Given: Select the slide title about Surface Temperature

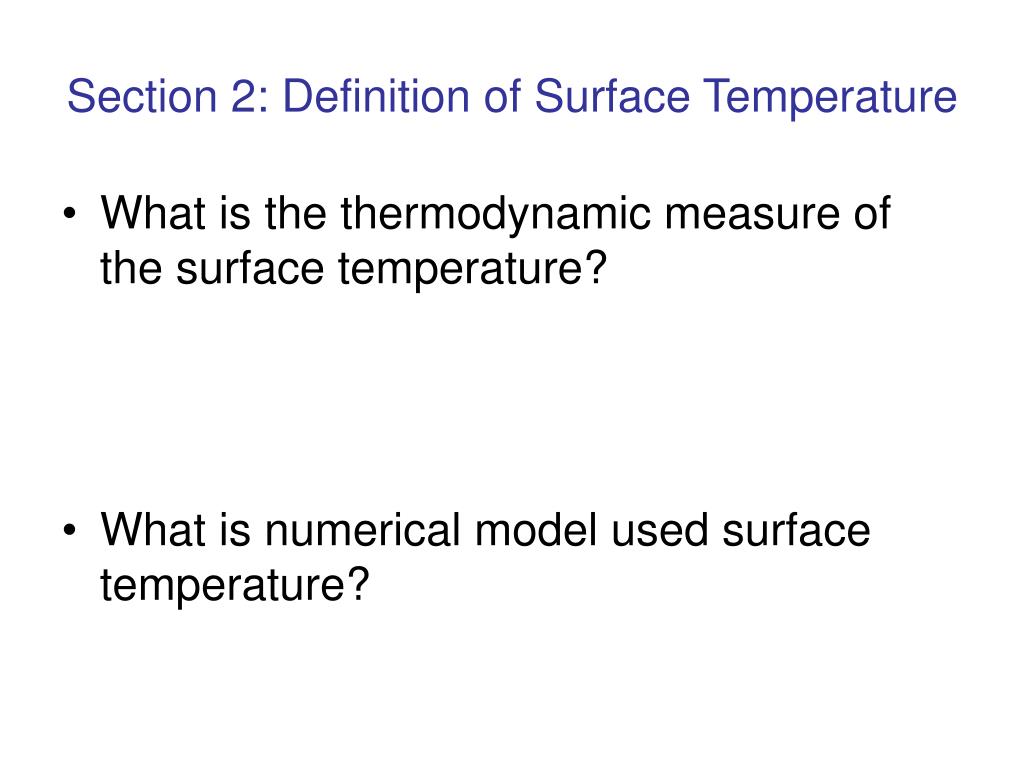Looking at the screenshot, I should coord(512,97).
